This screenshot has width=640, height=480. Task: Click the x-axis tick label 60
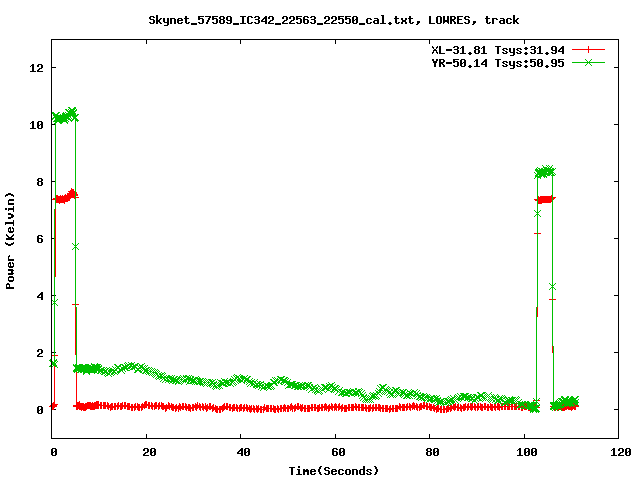[x=338, y=452]
